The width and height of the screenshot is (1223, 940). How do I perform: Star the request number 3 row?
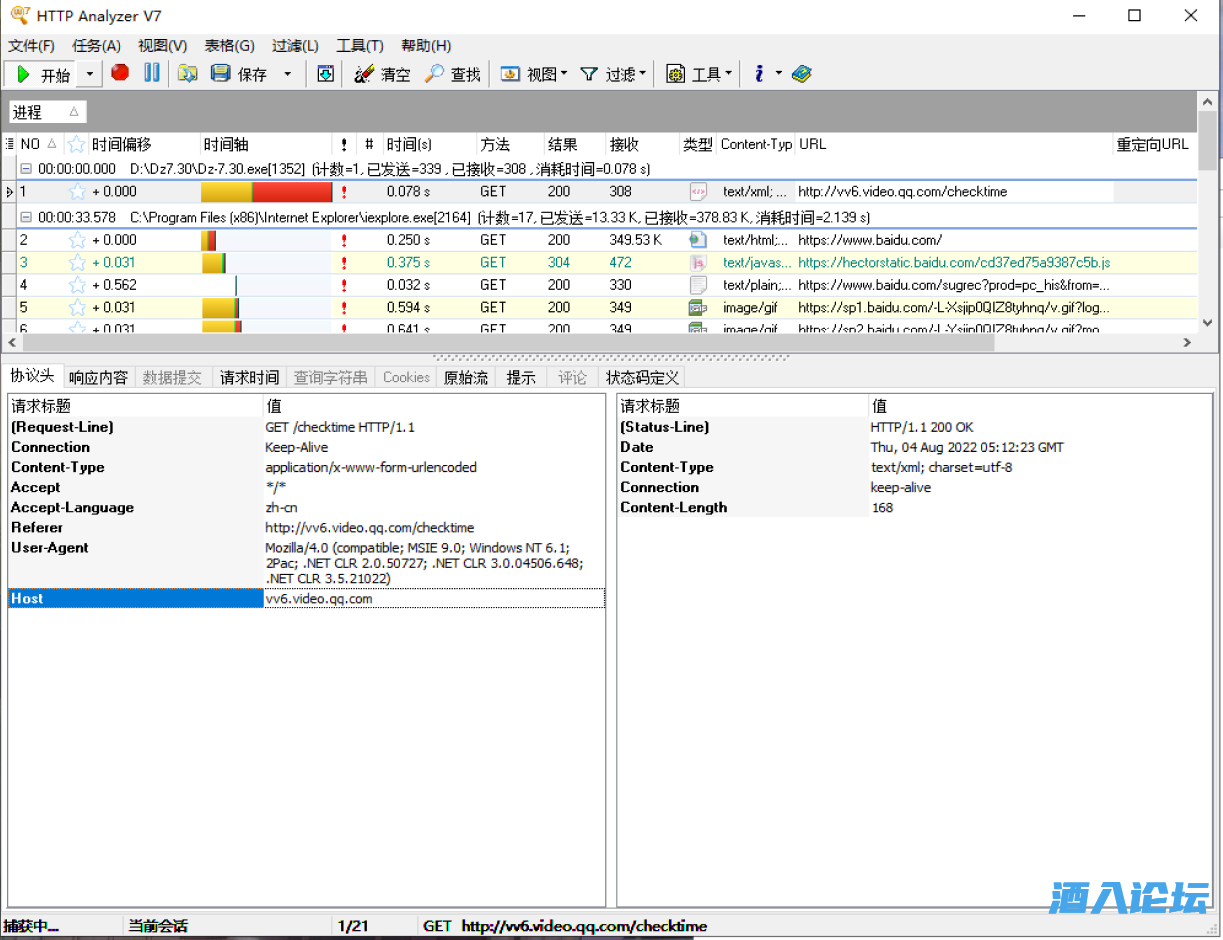click(77, 263)
